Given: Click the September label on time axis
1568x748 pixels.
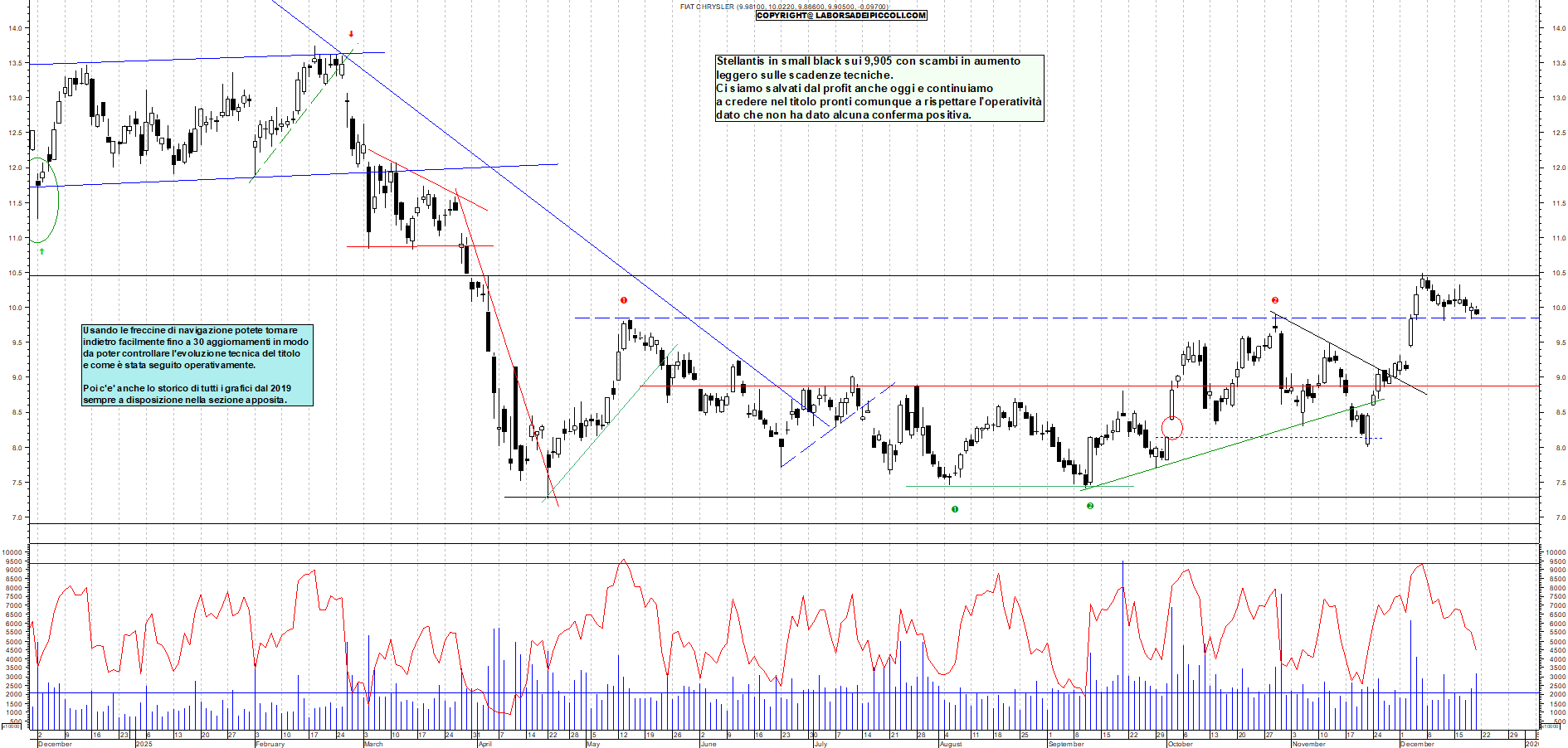Looking at the screenshot, I should point(1066,744).
